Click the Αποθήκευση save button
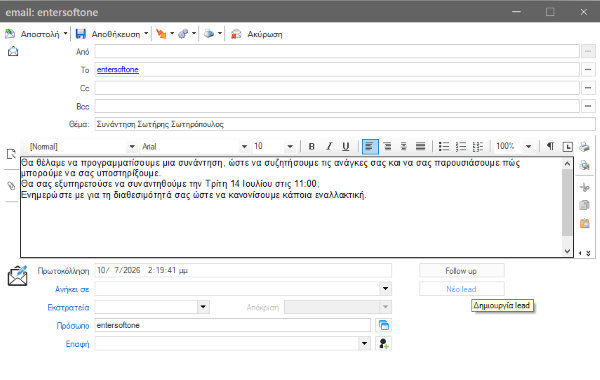 tap(108, 34)
